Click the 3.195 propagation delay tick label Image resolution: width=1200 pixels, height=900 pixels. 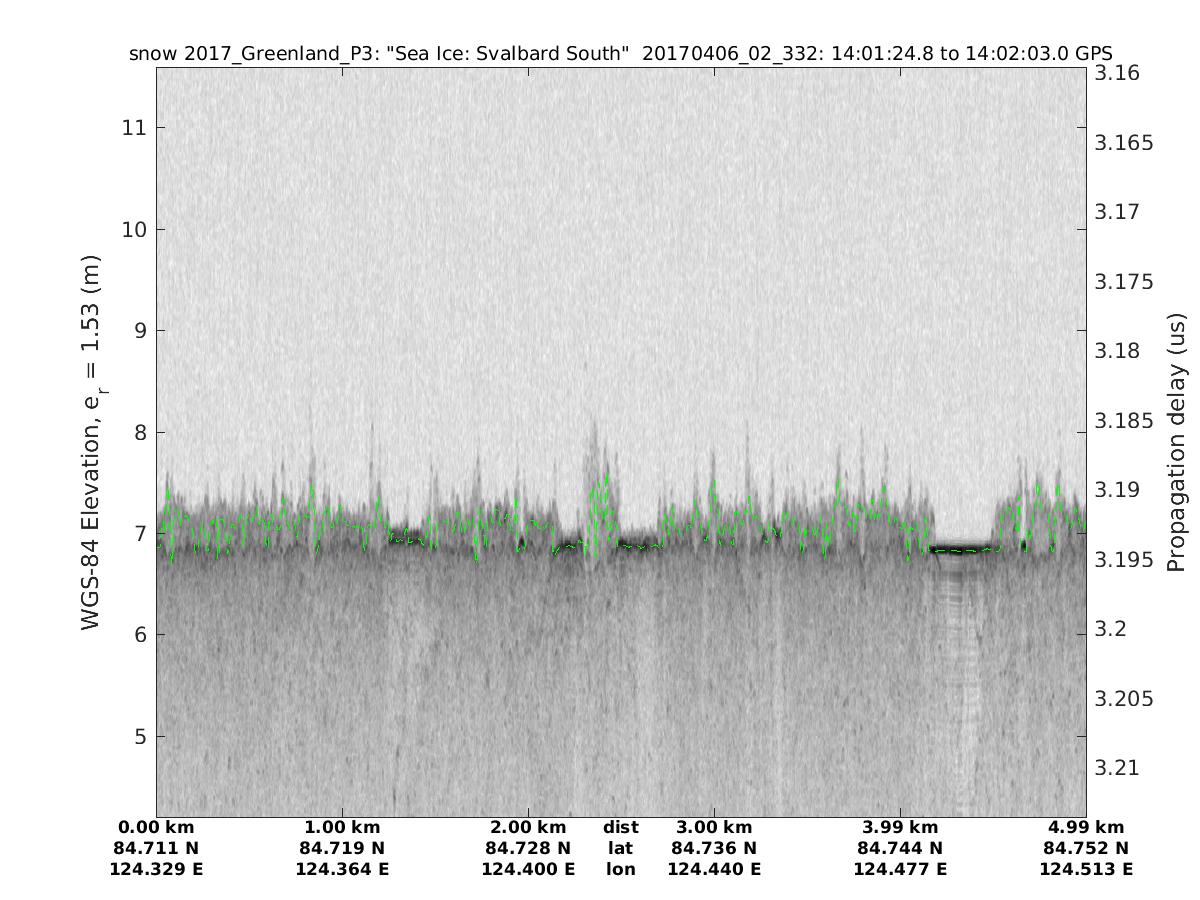point(1124,559)
